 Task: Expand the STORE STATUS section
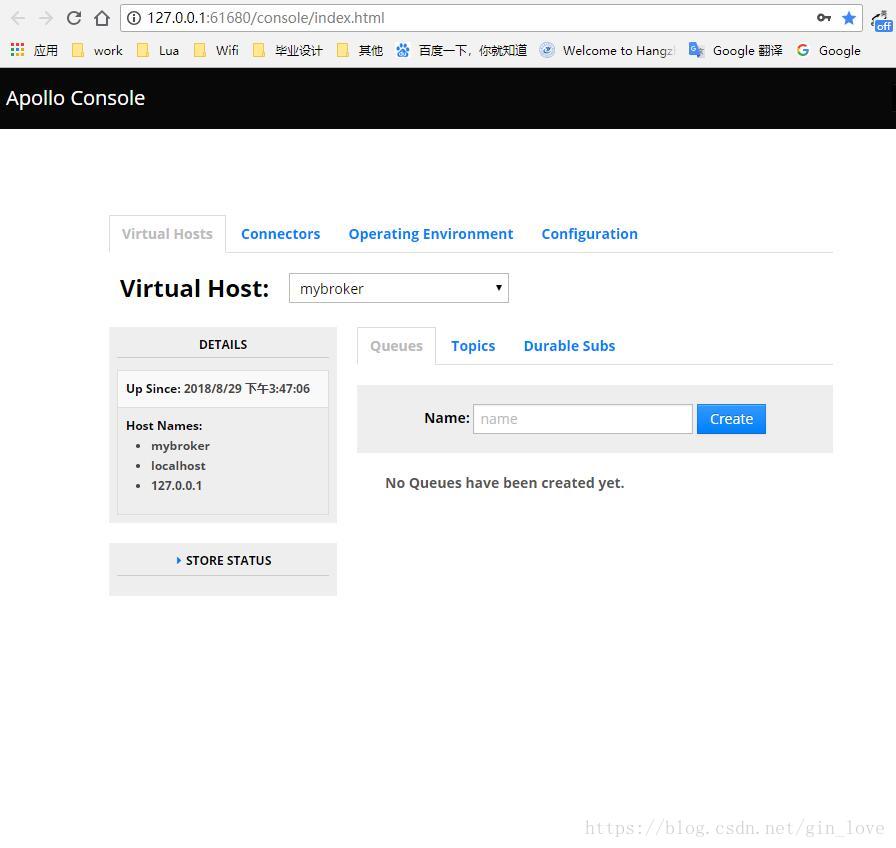tap(223, 561)
